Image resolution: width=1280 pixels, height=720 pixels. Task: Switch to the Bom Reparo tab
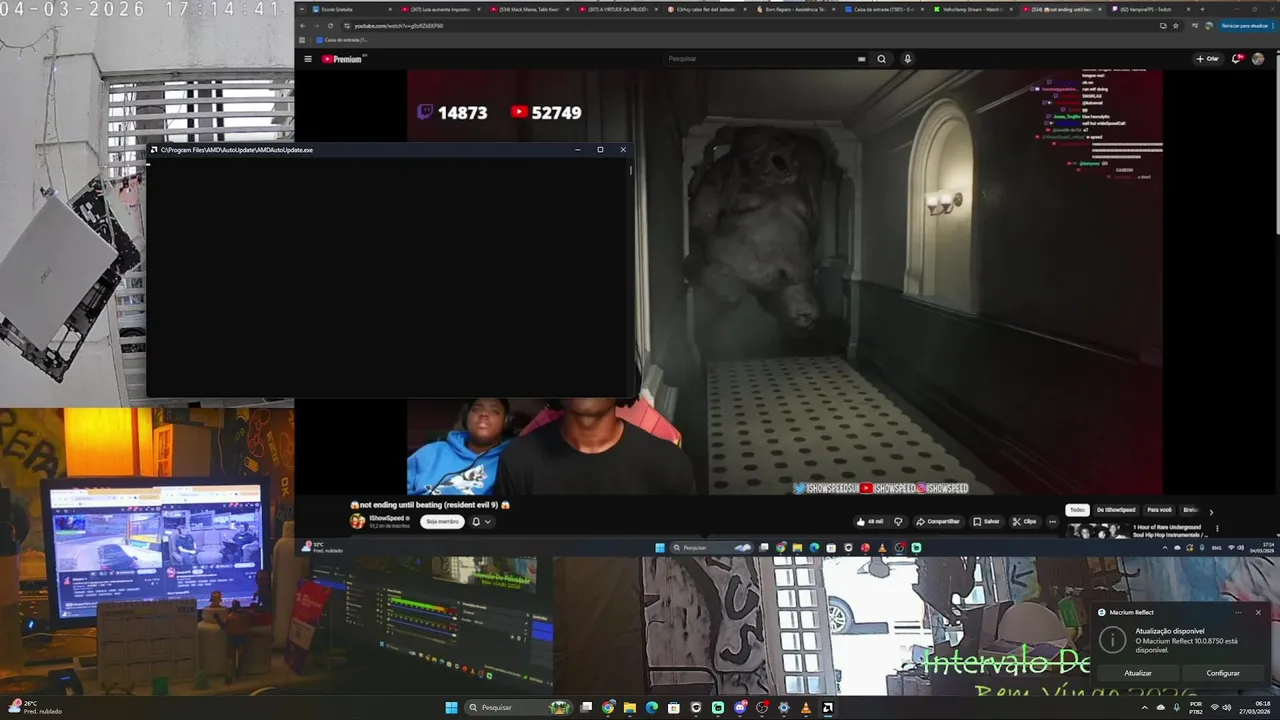[796, 9]
